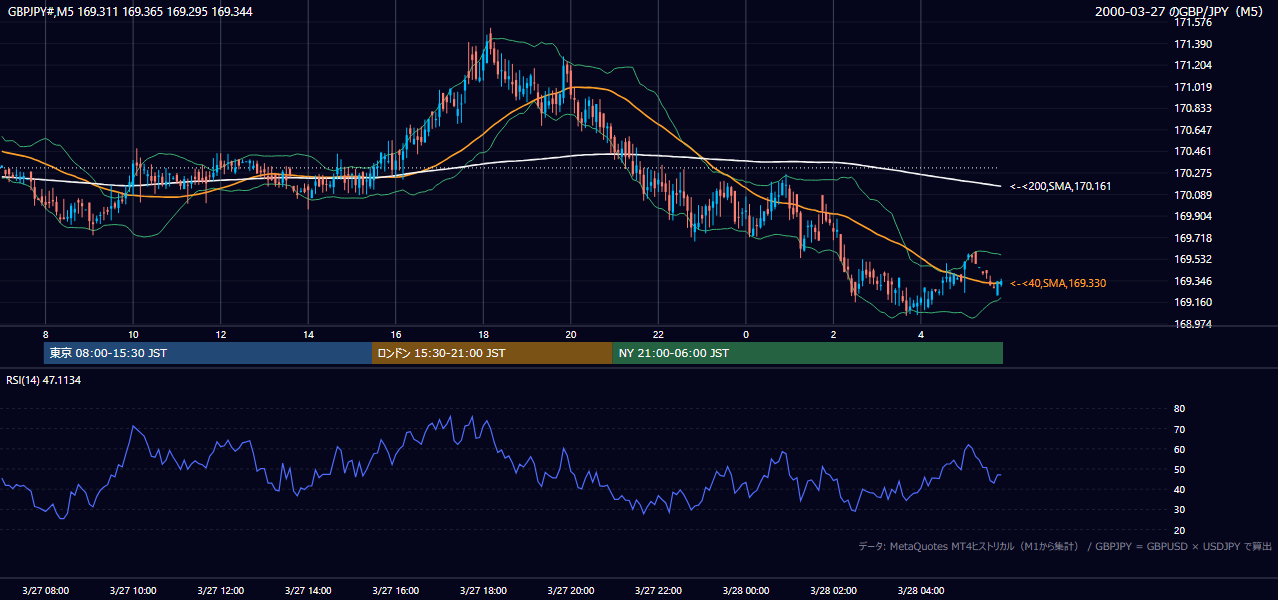Click the 169.346 price axis label

coord(1193,281)
